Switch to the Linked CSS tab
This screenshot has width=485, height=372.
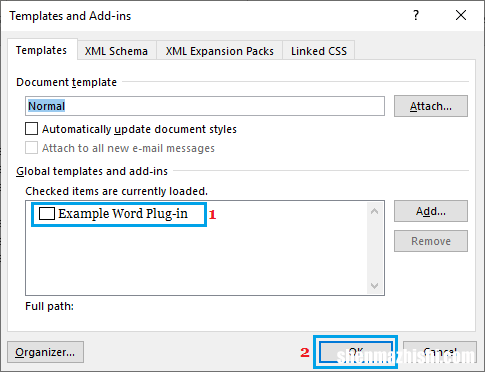[319, 51]
